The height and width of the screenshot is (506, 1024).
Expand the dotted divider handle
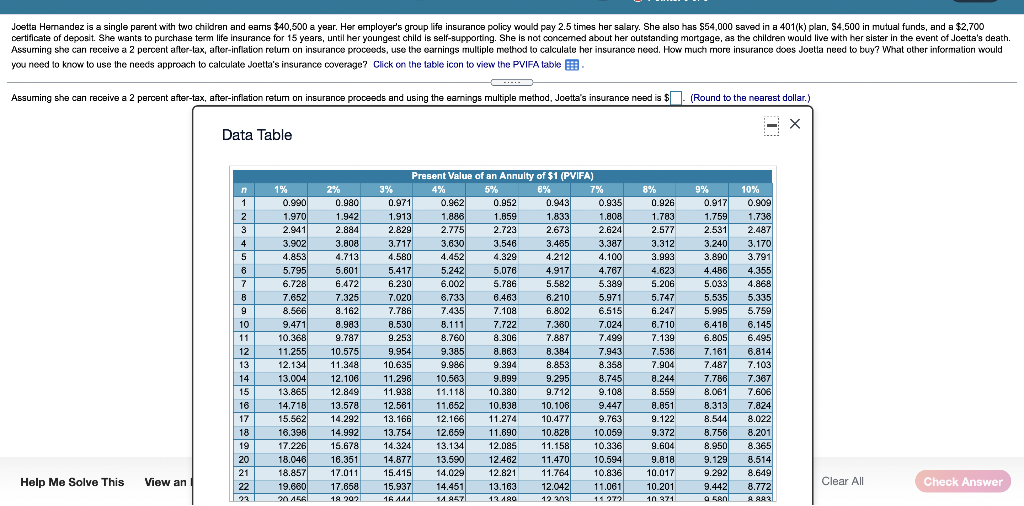511,82
